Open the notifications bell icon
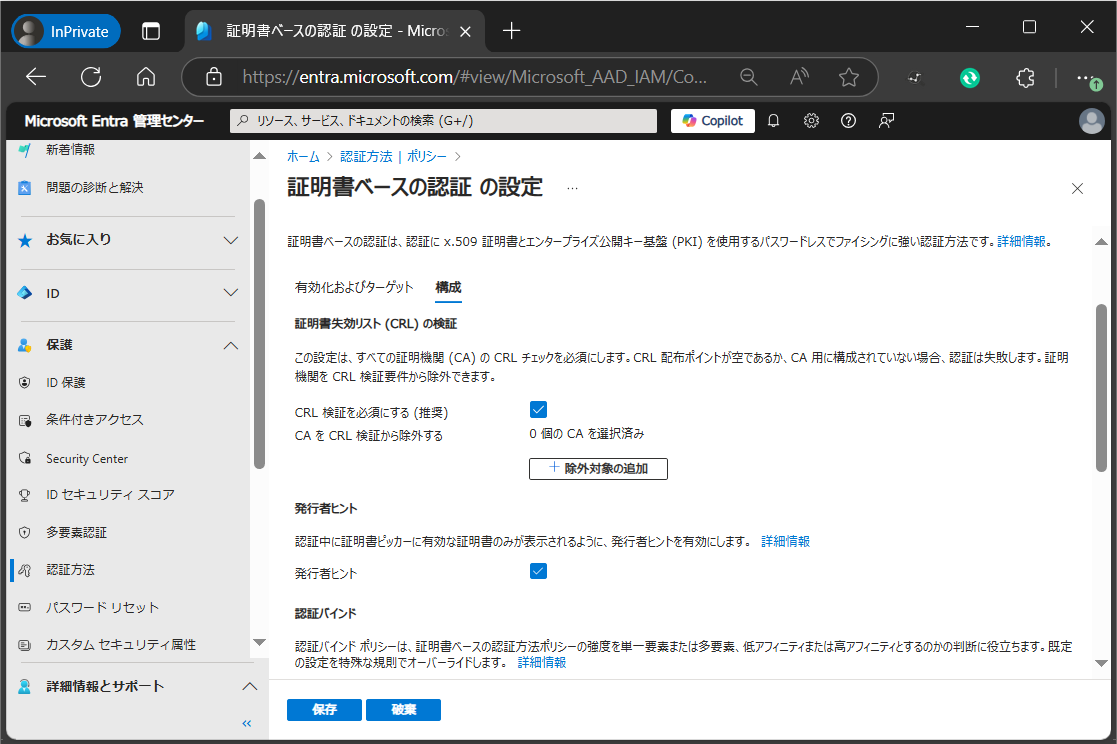1117x744 pixels. [773, 121]
